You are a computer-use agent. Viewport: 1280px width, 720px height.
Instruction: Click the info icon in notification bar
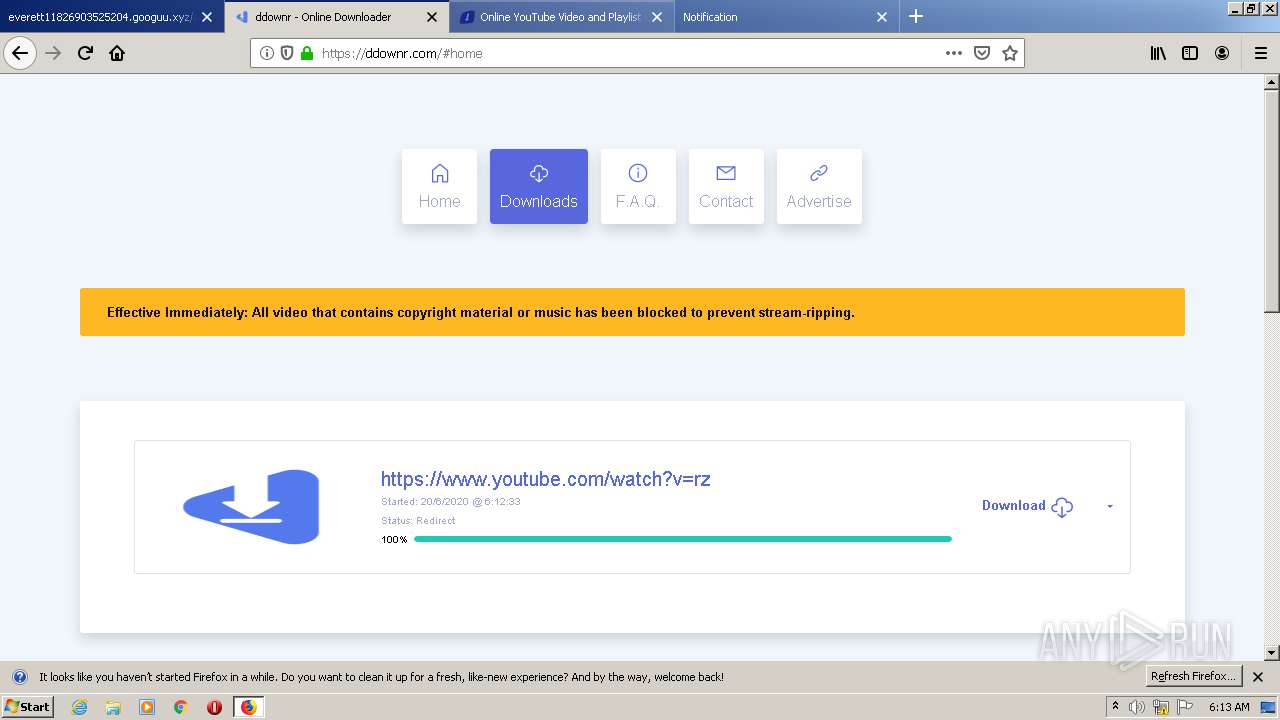coord(19,677)
